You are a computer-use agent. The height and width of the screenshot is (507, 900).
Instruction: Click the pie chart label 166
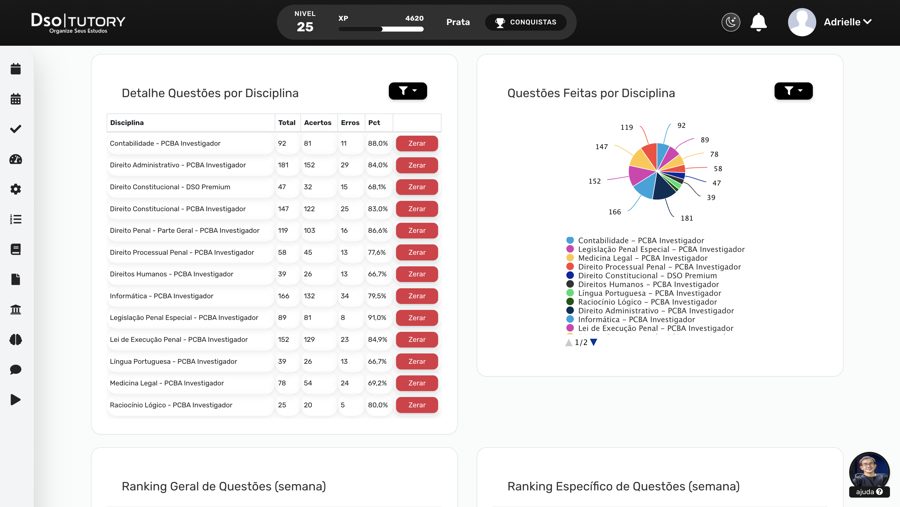coord(614,212)
